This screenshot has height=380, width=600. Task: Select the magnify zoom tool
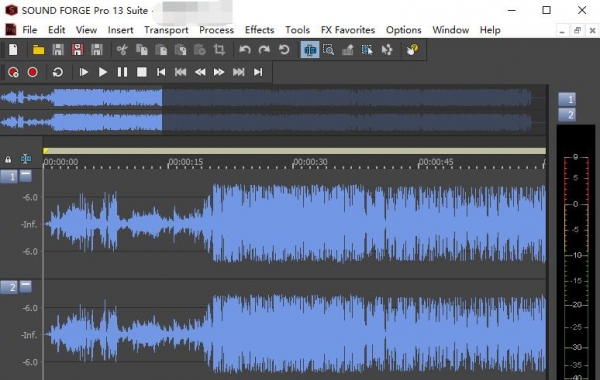(328, 50)
